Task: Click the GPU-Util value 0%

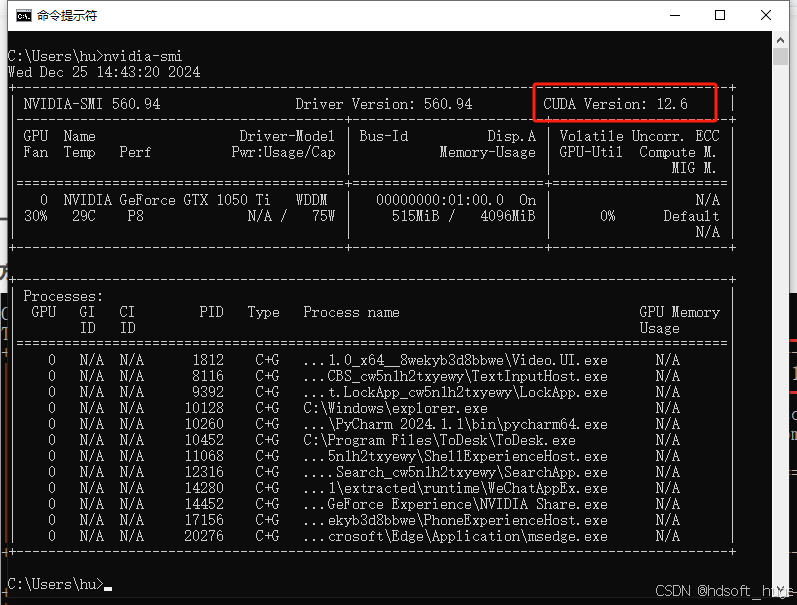Action: (x=607, y=216)
